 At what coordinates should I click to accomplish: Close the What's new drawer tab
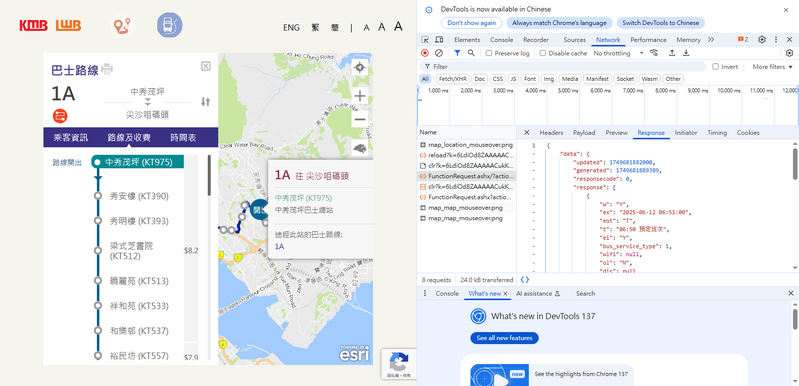[x=505, y=294]
